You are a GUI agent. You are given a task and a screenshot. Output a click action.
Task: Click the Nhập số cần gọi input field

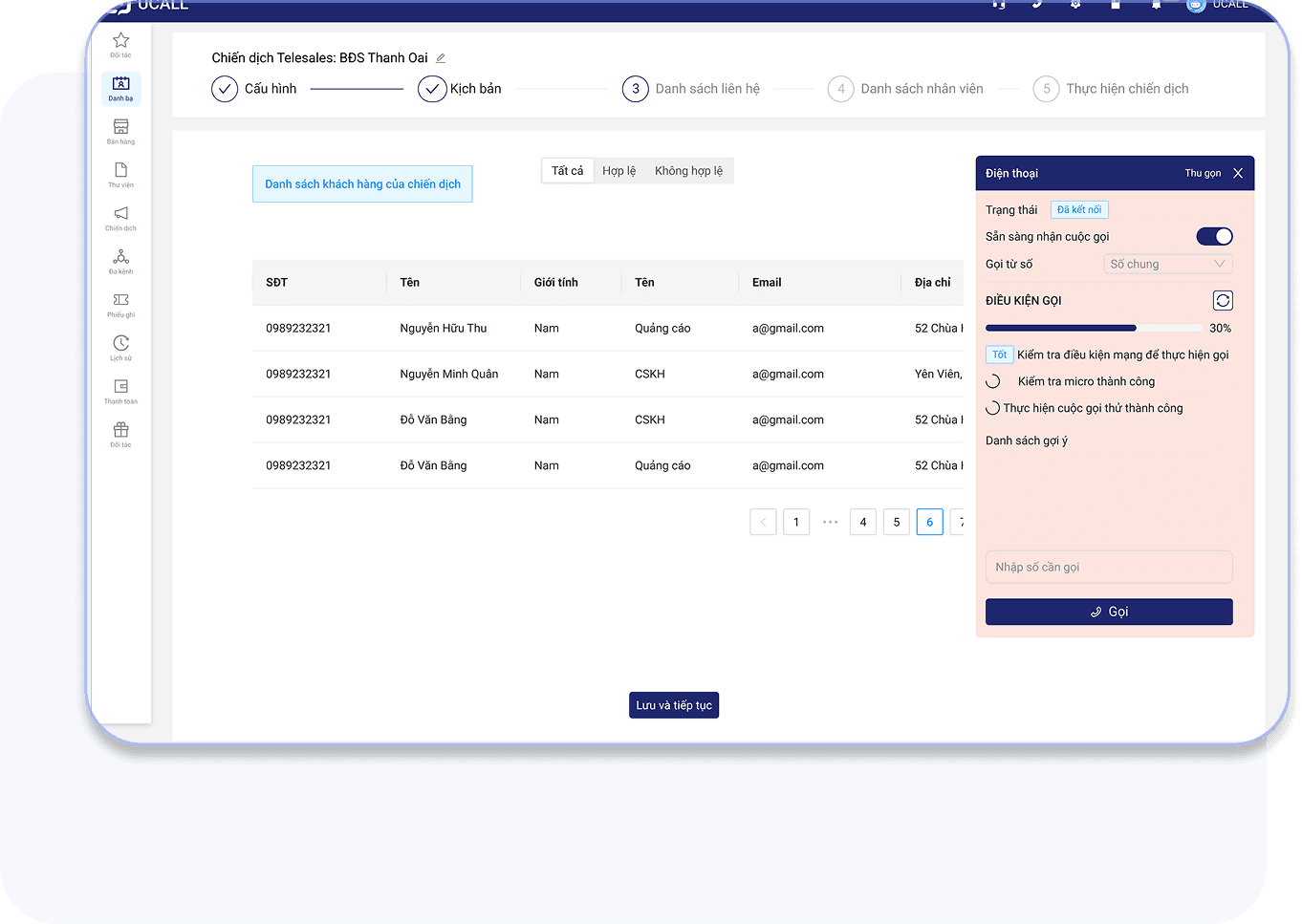[1108, 568]
